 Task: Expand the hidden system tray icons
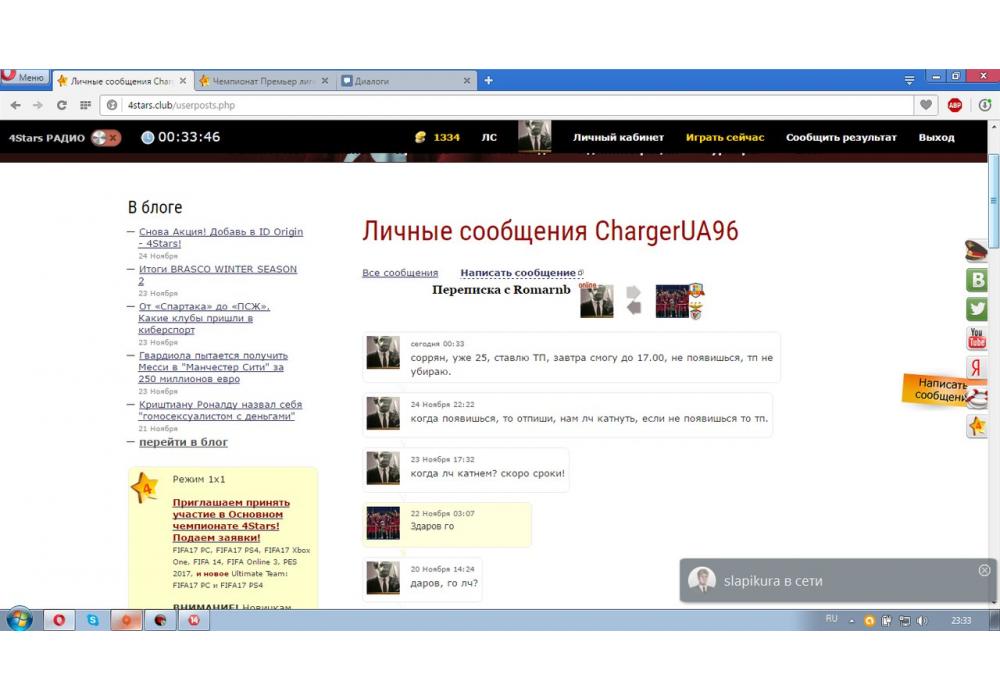852,621
